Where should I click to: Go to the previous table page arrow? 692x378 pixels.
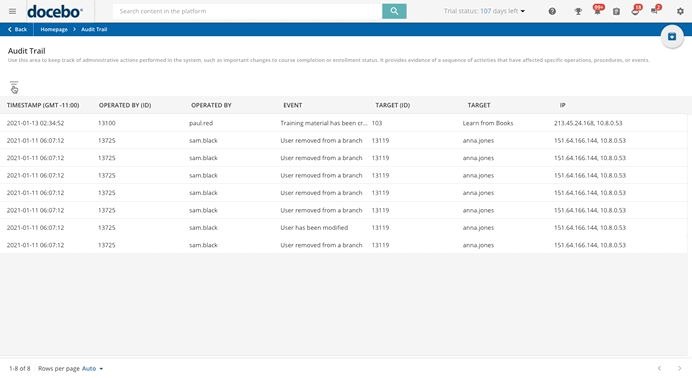click(x=659, y=368)
